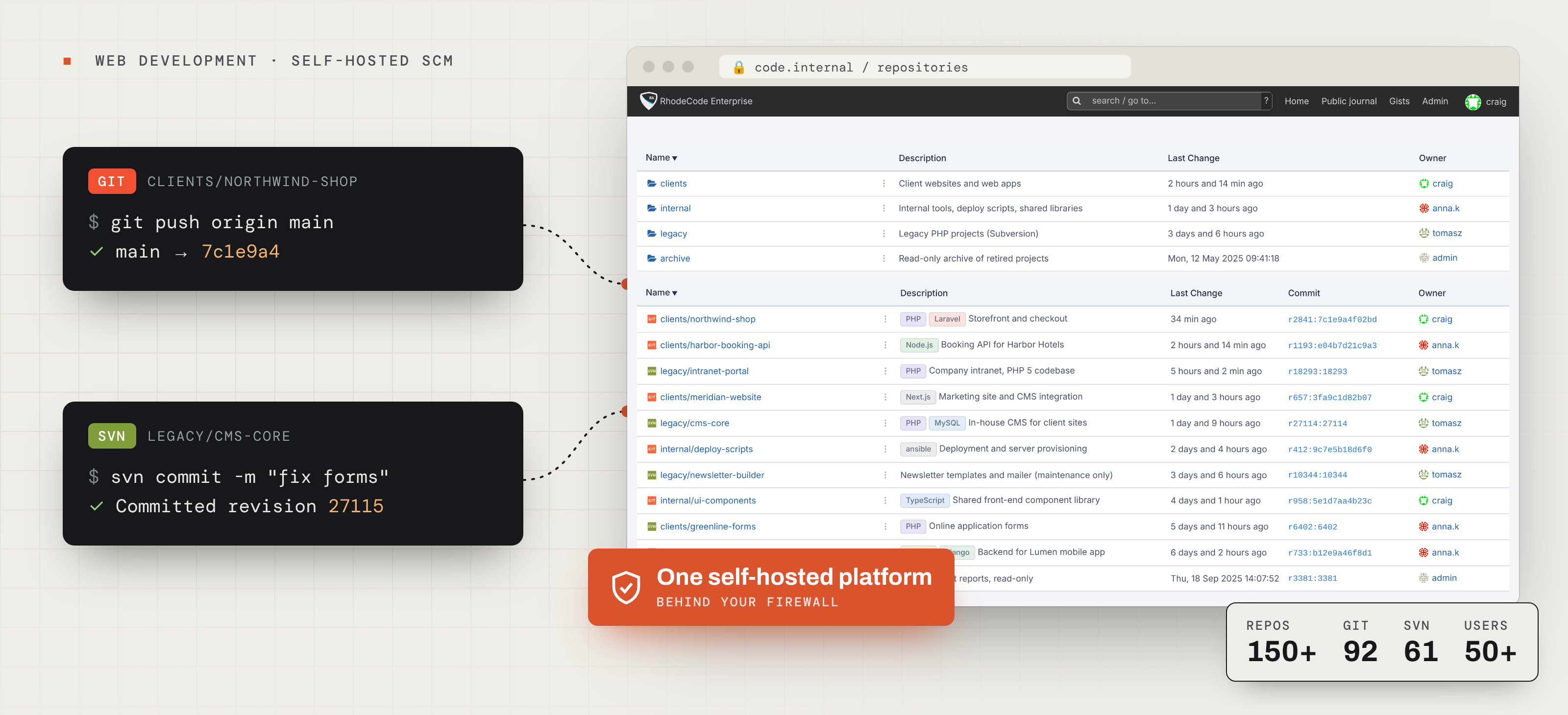Click the padlock icon in address bar
This screenshot has width=1568, height=715.
738,67
